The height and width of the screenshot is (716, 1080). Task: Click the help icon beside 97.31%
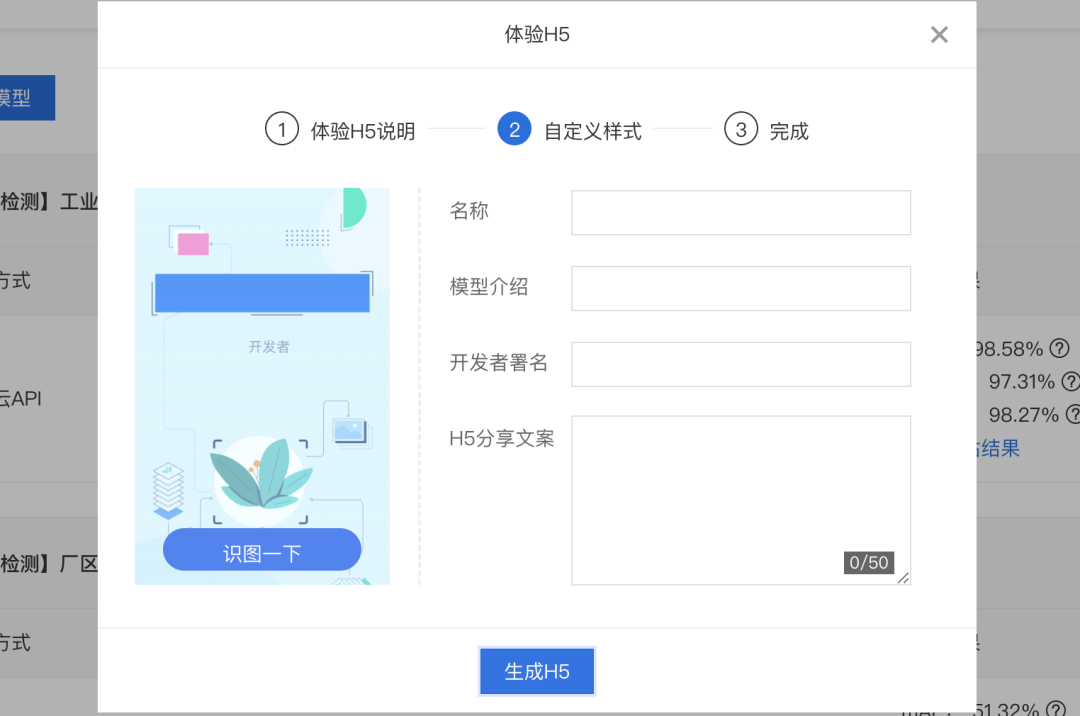tap(1071, 382)
